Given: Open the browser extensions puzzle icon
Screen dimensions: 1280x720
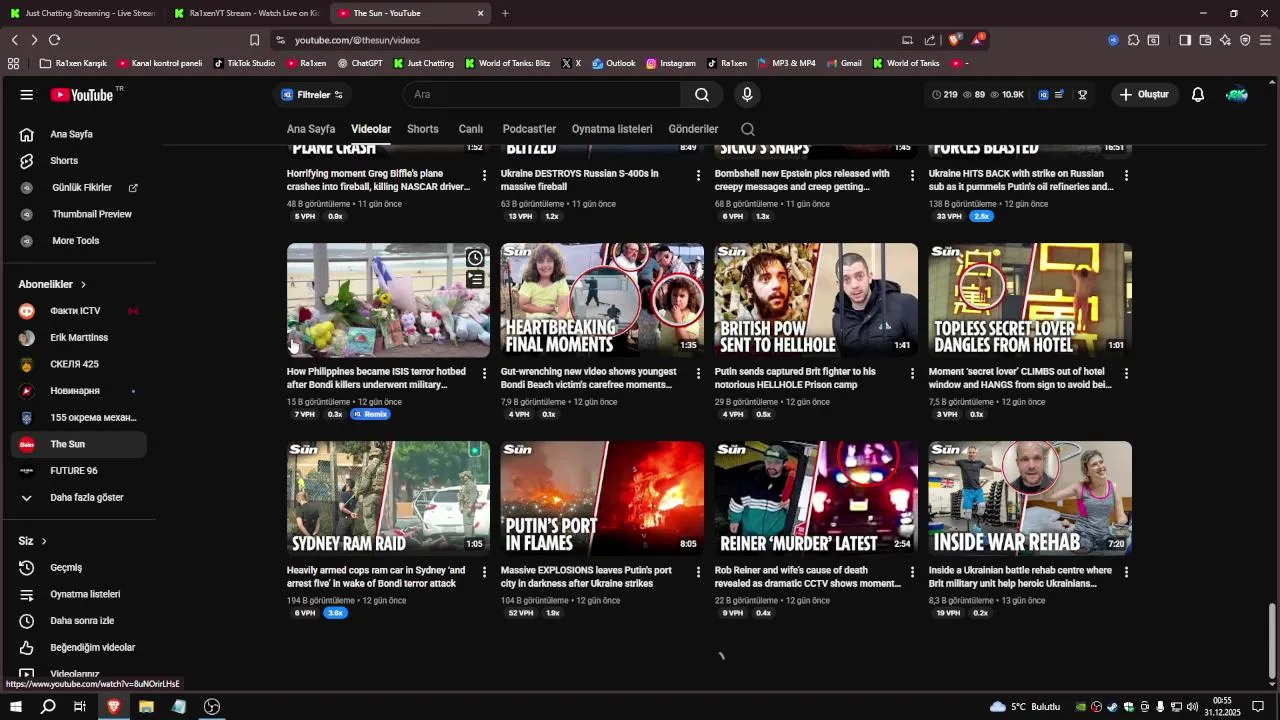Looking at the screenshot, I should coord(1133,40).
